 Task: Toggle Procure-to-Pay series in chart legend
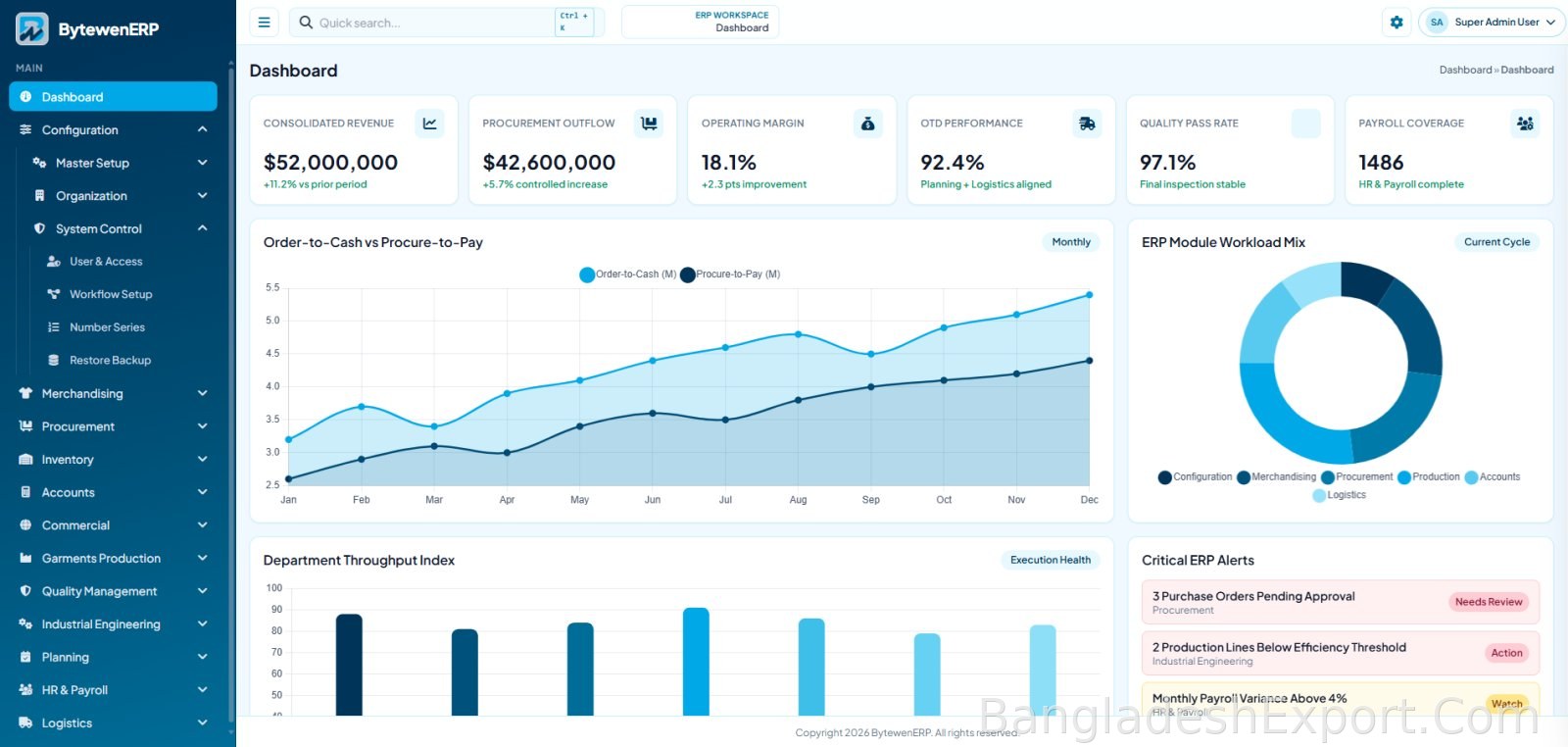coord(730,274)
